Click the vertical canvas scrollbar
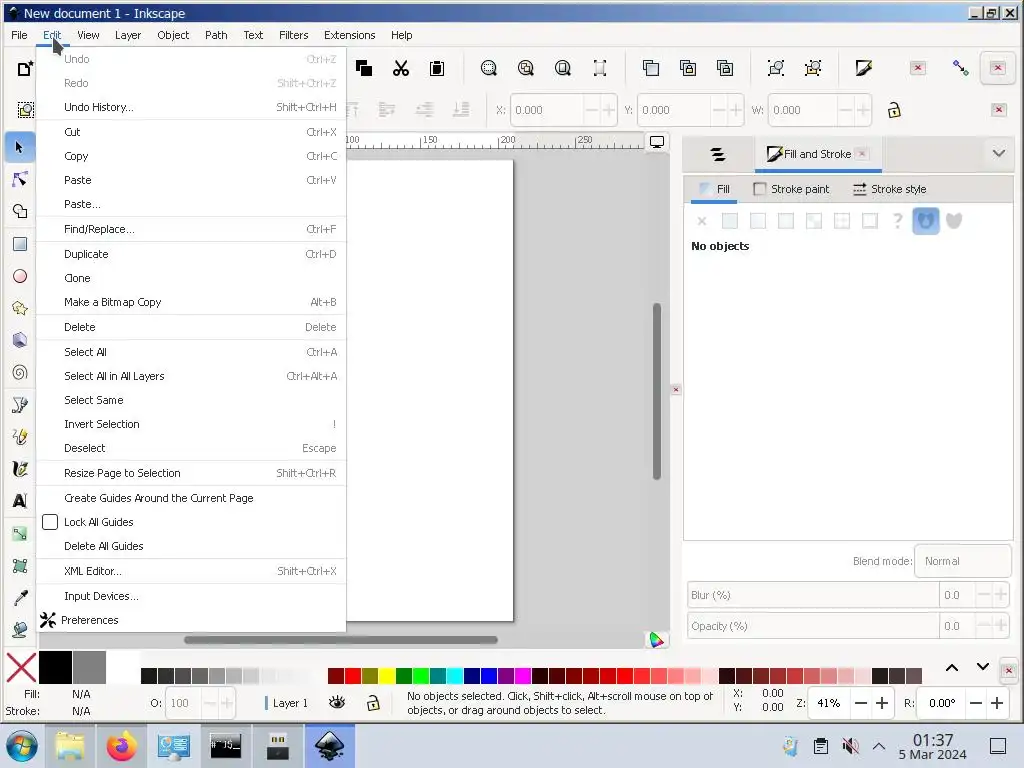 [657, 391]
